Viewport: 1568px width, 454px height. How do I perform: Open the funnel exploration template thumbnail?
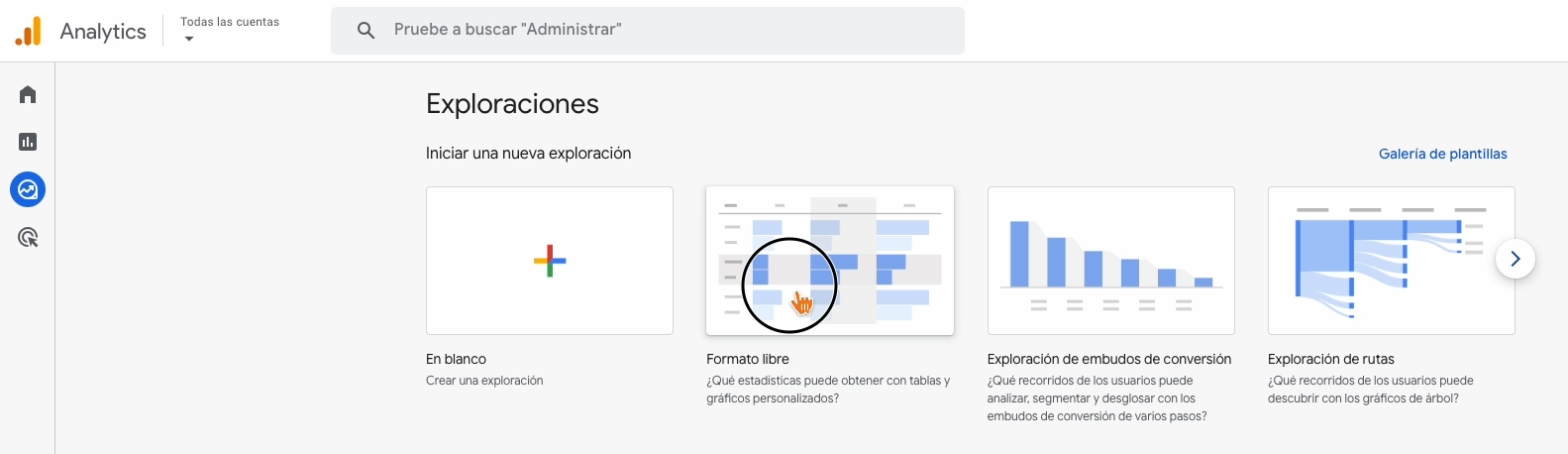(1110, 261)
